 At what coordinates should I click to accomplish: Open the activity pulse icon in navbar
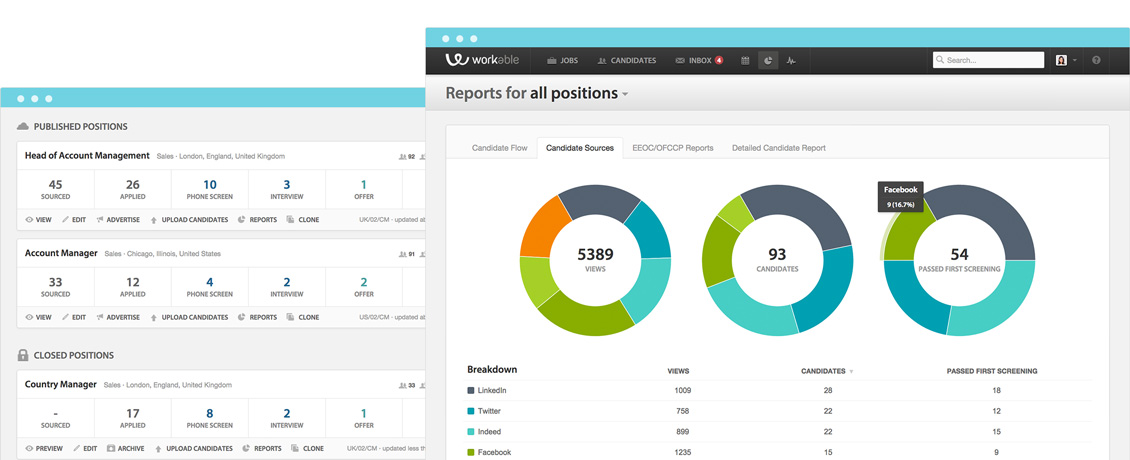click(791, 61)
